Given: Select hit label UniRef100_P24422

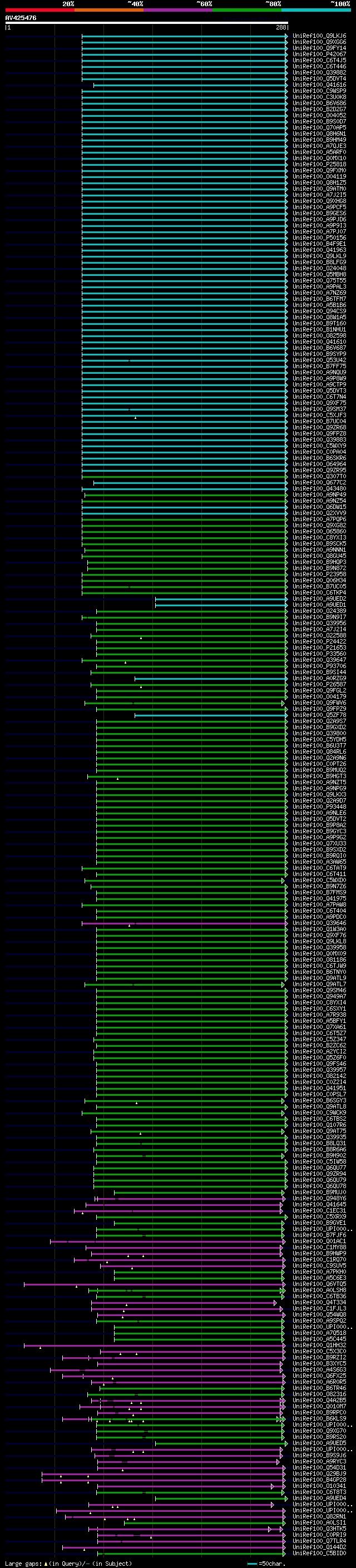Looking at the screenshot, I should (319, 641).
